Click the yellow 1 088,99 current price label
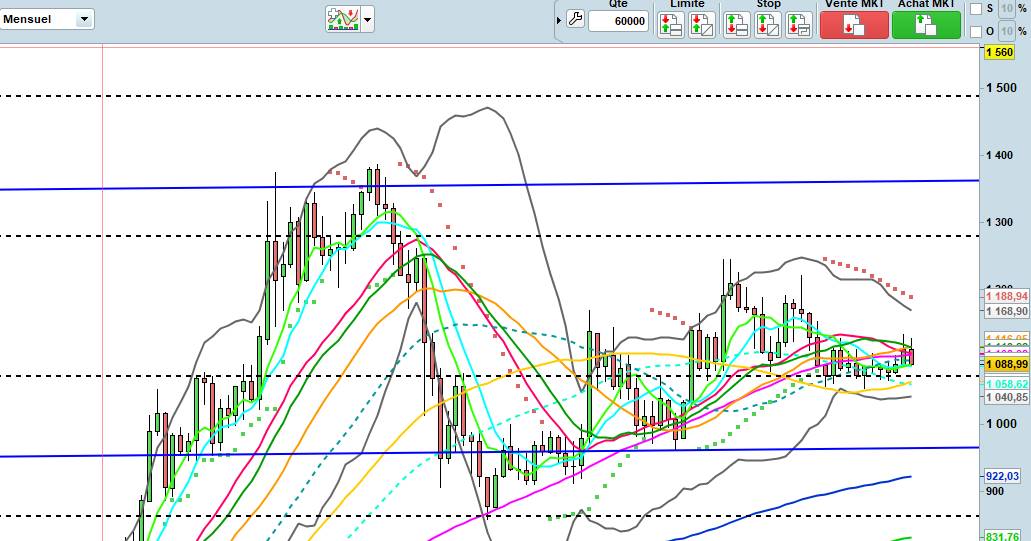Image resolution: width=1031 pixels, height=541 pixels. pos(1006,366)
